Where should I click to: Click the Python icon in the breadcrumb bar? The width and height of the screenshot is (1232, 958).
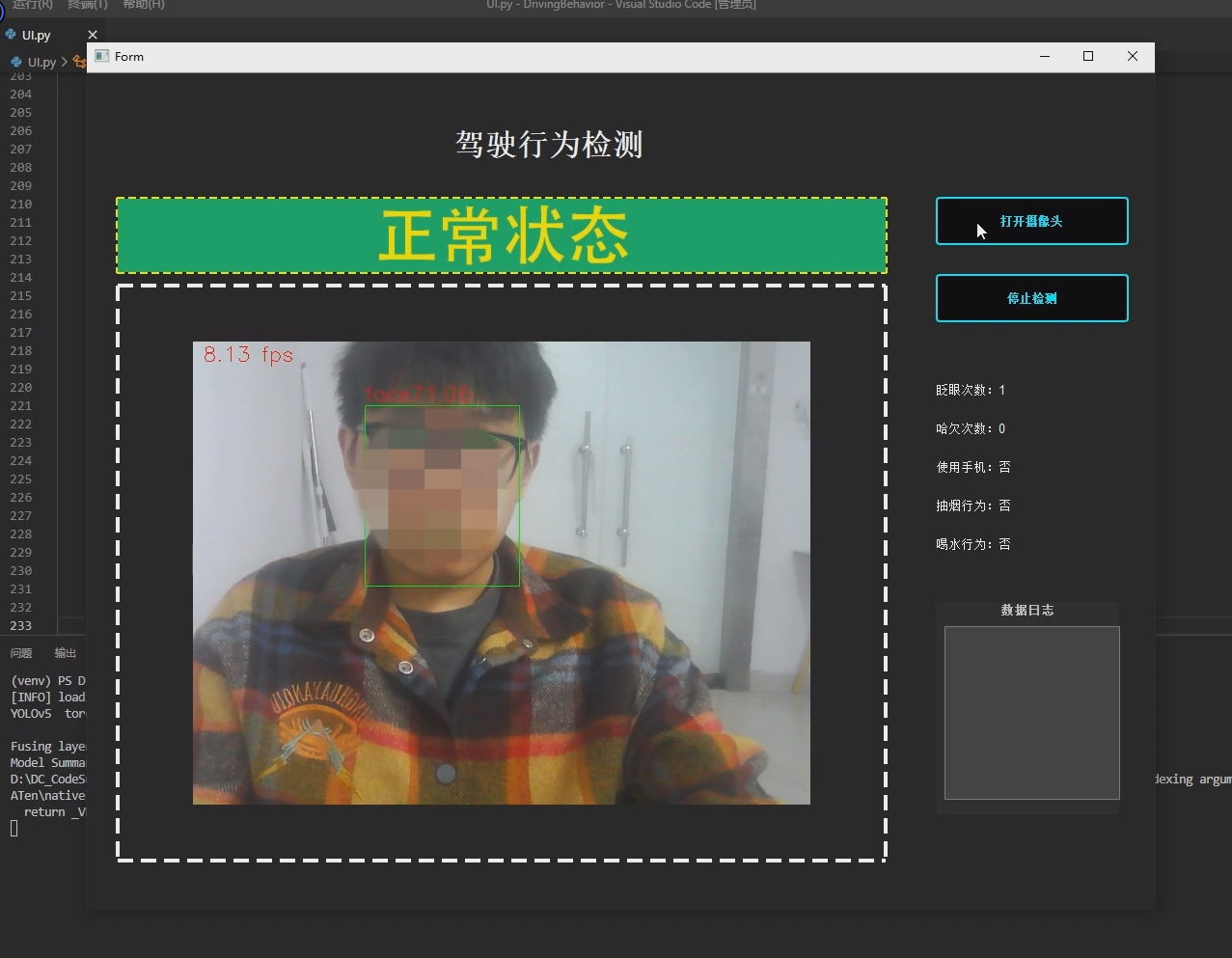tap(14, 62)
